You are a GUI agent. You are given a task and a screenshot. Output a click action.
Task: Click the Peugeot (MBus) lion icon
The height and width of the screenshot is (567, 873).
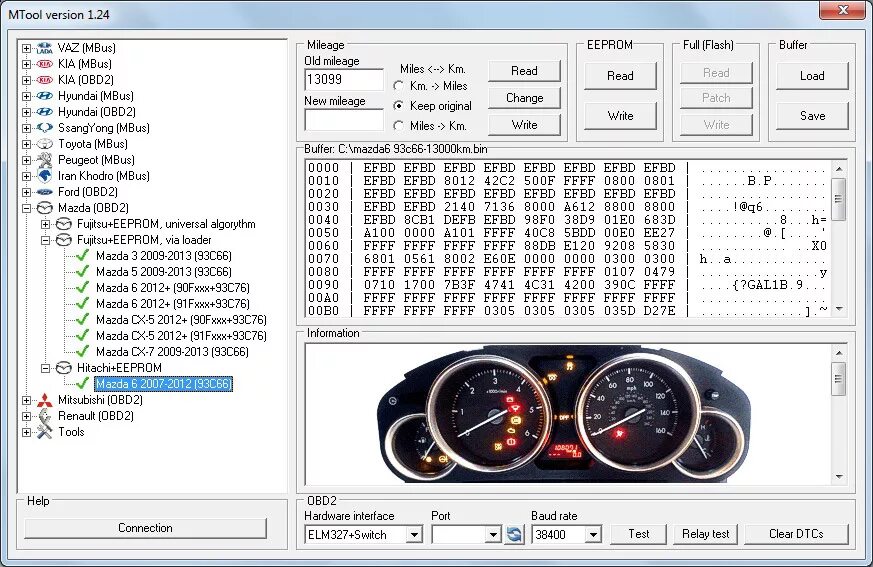click(x=45, y=160)
